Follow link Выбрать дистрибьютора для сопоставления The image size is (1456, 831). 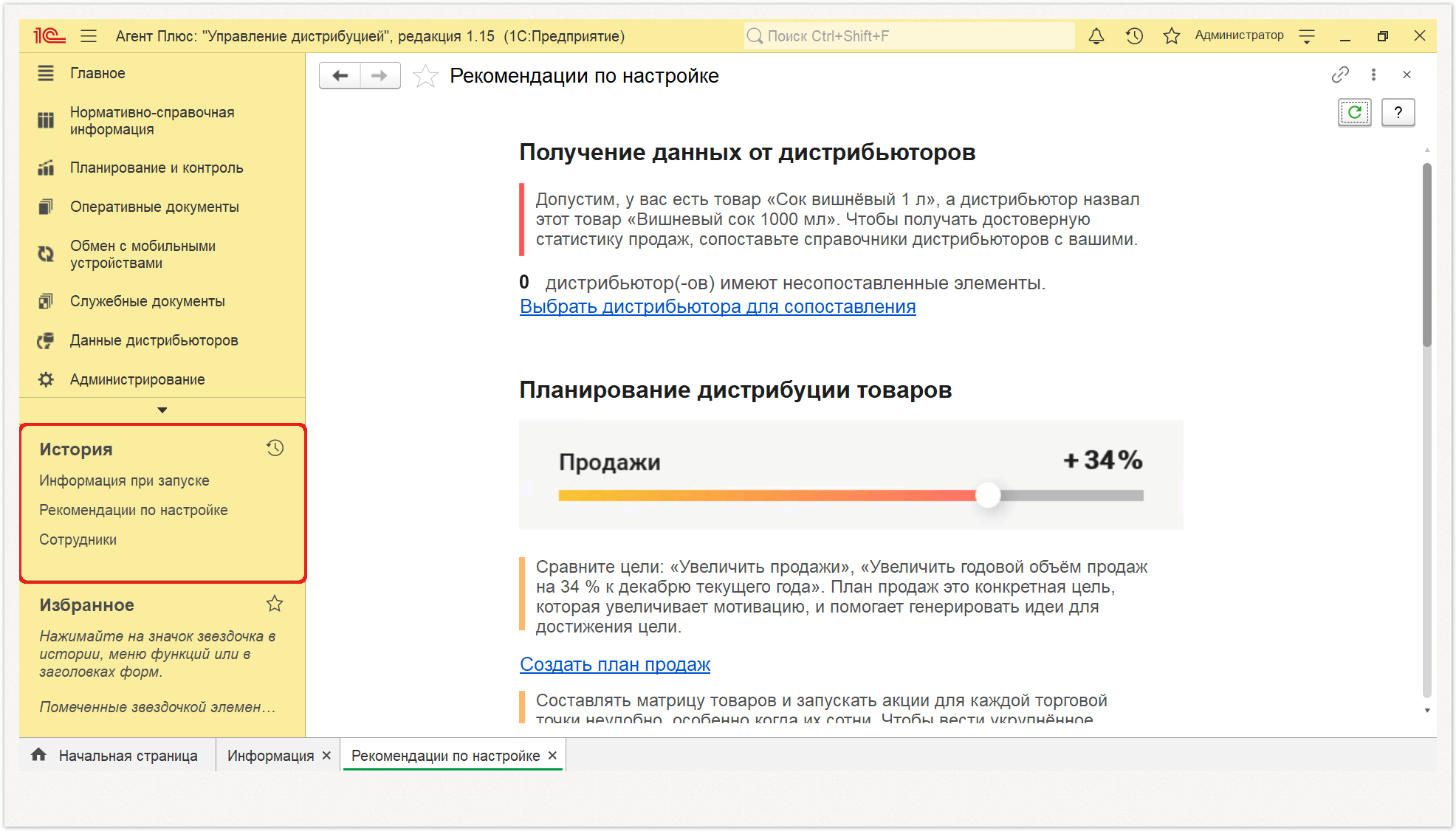(718, 306)
